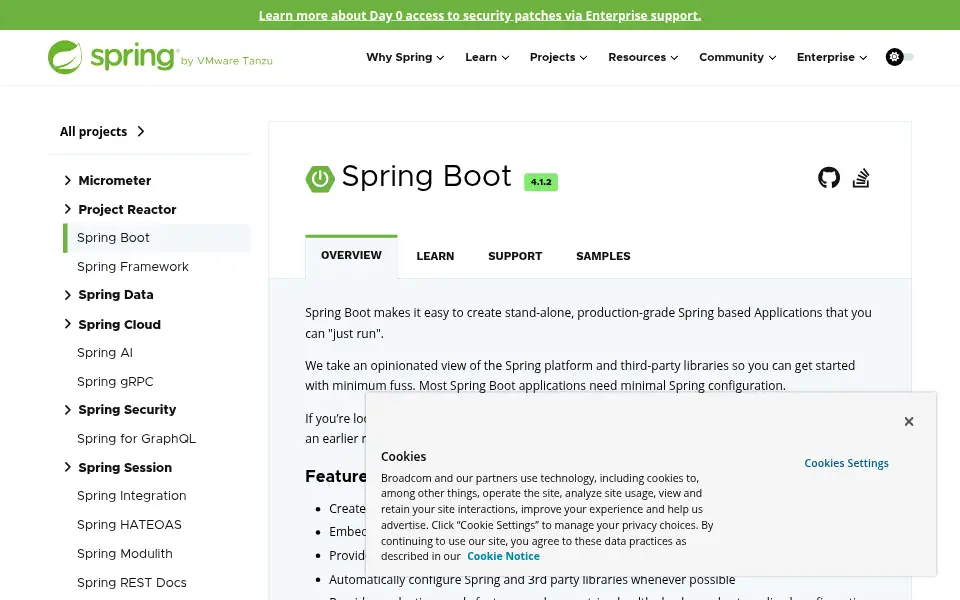Select the OVERVIEW tab

click(351, 256)
